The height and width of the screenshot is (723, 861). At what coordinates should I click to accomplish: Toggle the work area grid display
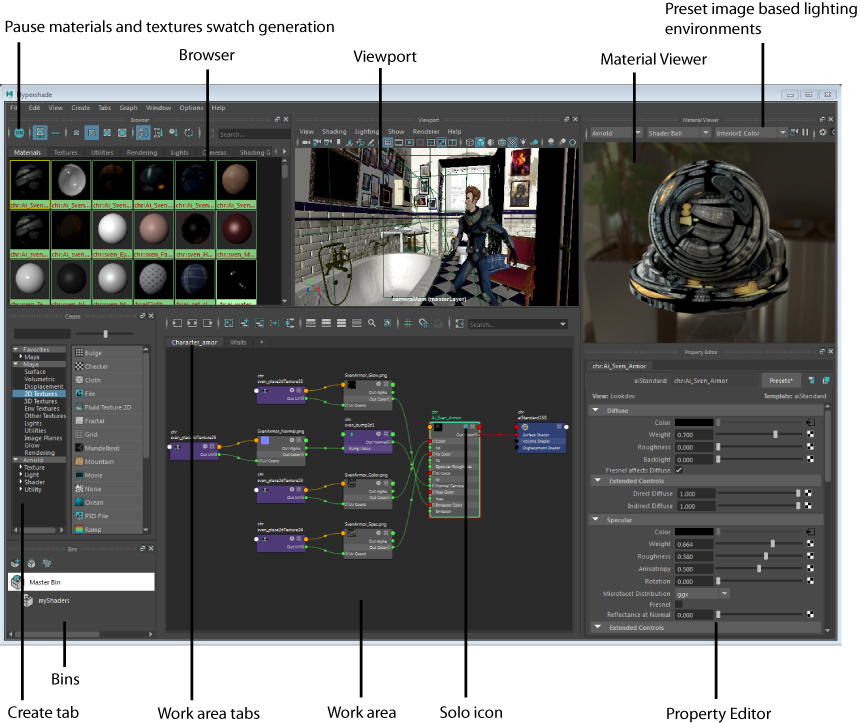[408, 323]
